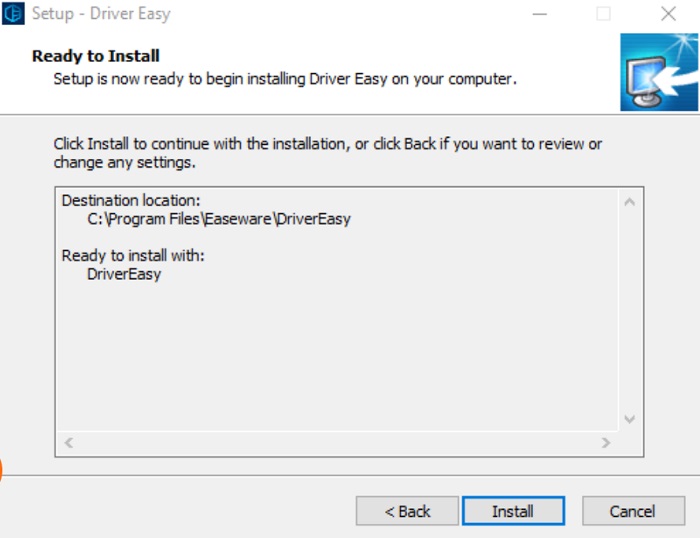Close the Setup - Driver Easy window
The image size is (700, 538).
(x=668, y=14)
